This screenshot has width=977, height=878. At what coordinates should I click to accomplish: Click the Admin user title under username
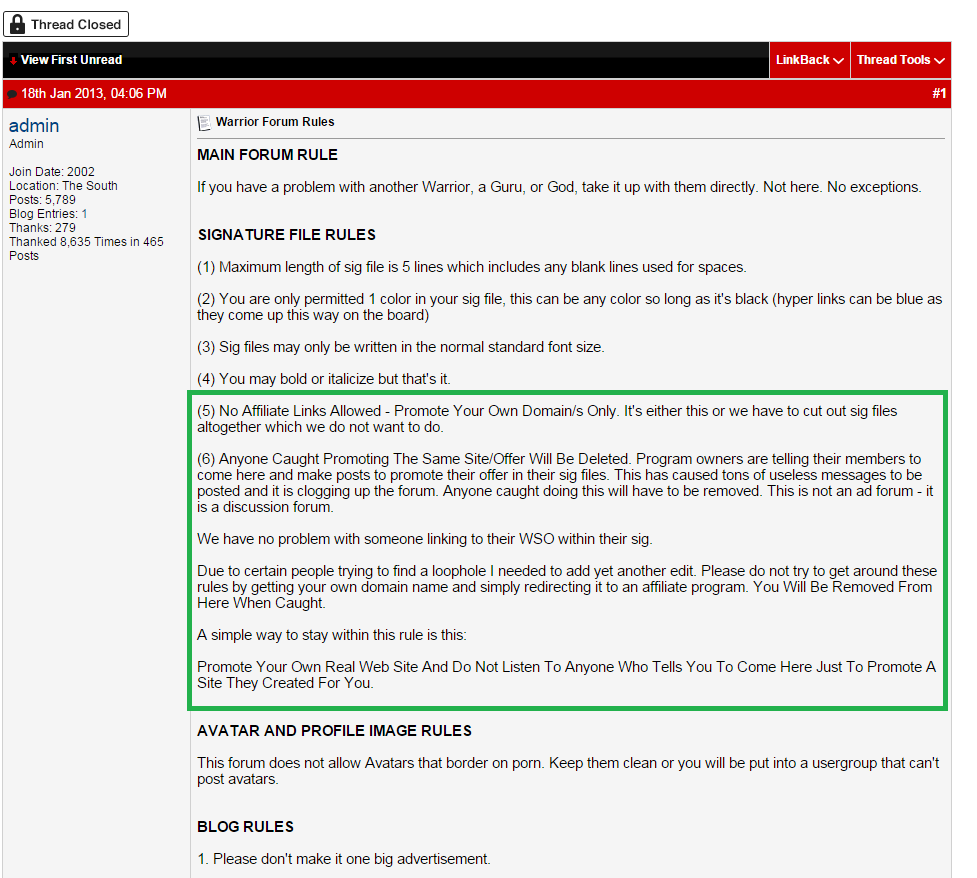pyautogui.click(x=26, y=144)
